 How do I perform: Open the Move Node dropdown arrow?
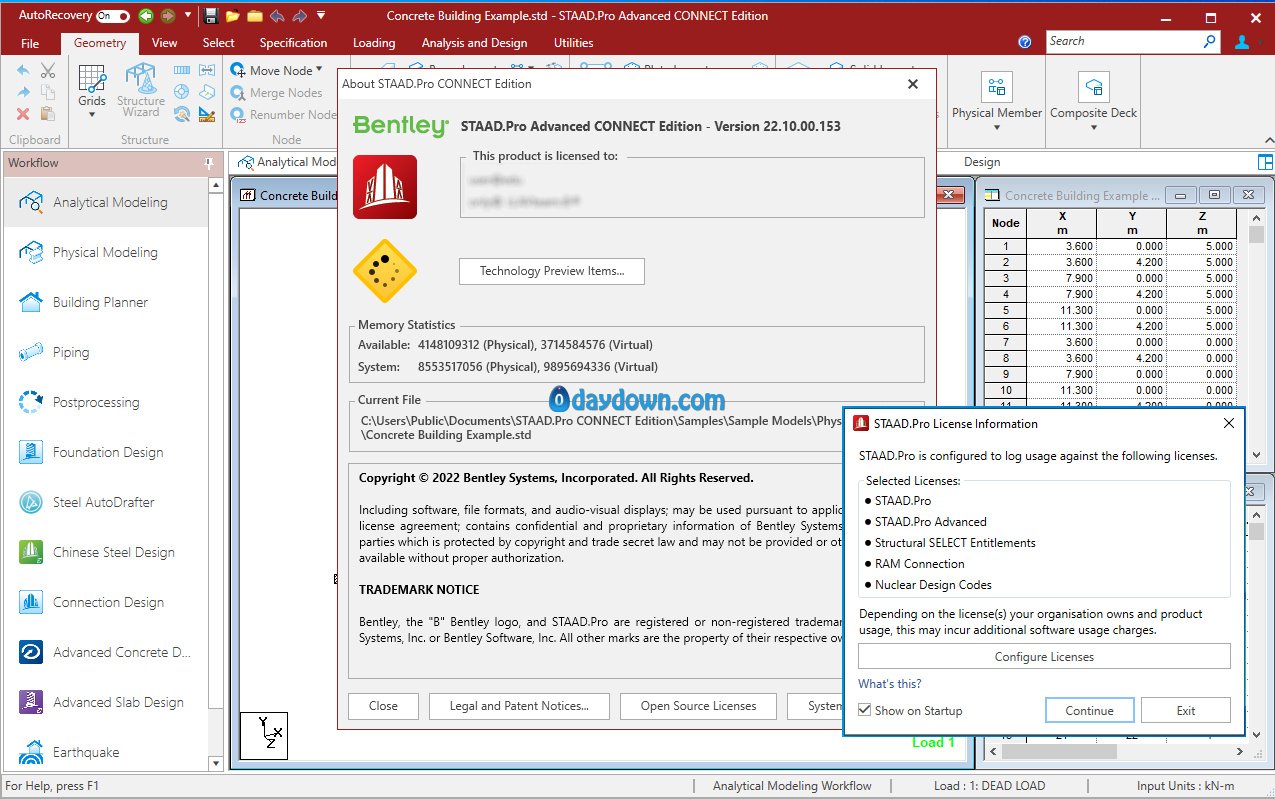pos(319,70)
